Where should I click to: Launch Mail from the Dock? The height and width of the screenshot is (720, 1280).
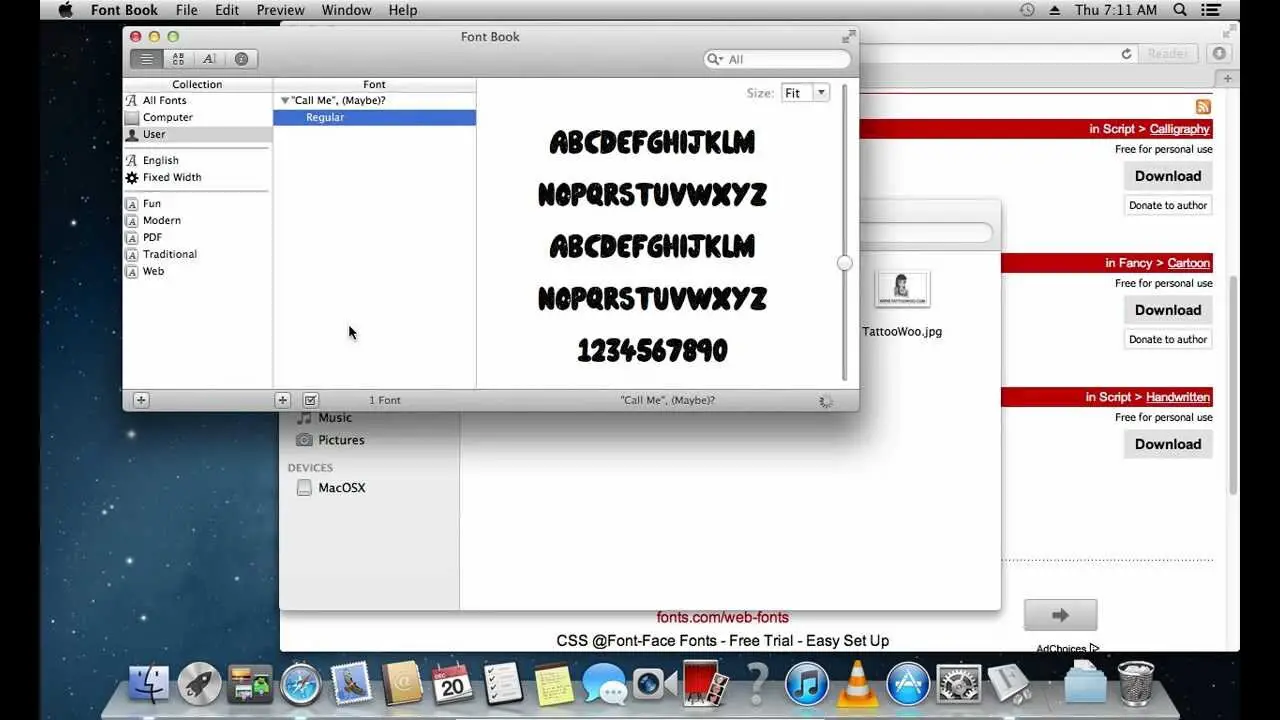click(351, 684)
